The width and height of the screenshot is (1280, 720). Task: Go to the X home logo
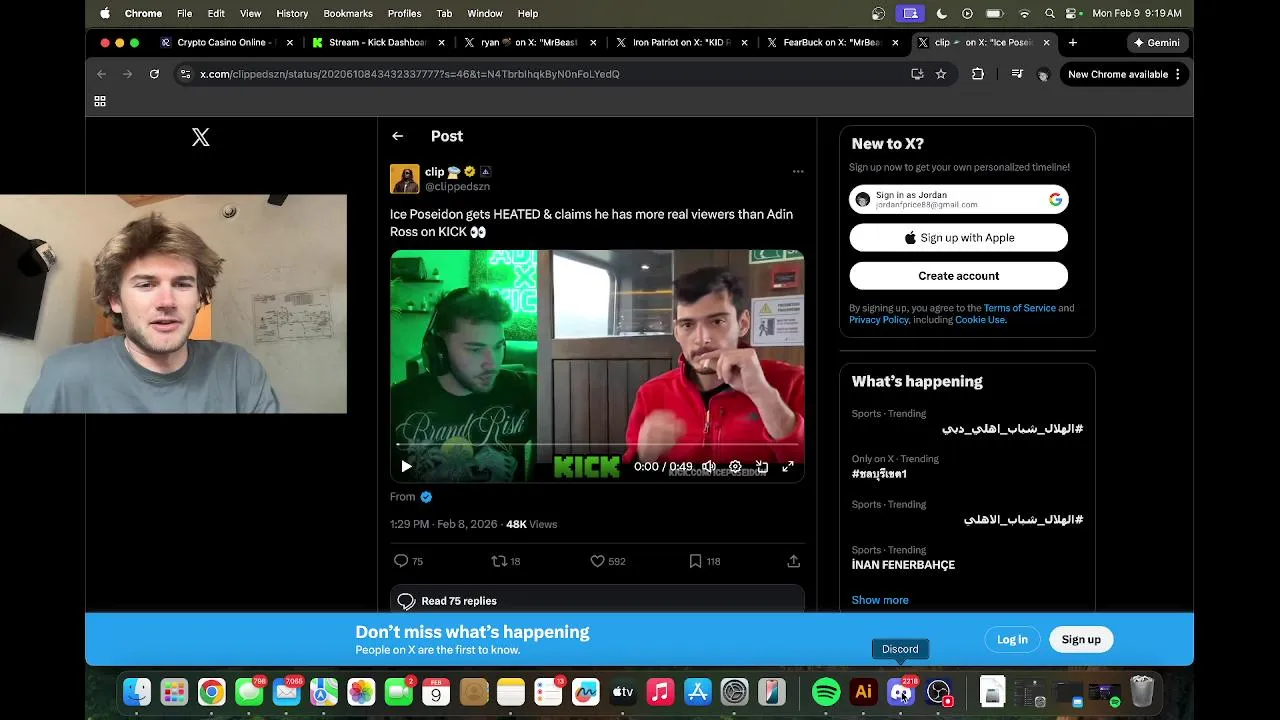pyautogui.click(x=201, y=138)
